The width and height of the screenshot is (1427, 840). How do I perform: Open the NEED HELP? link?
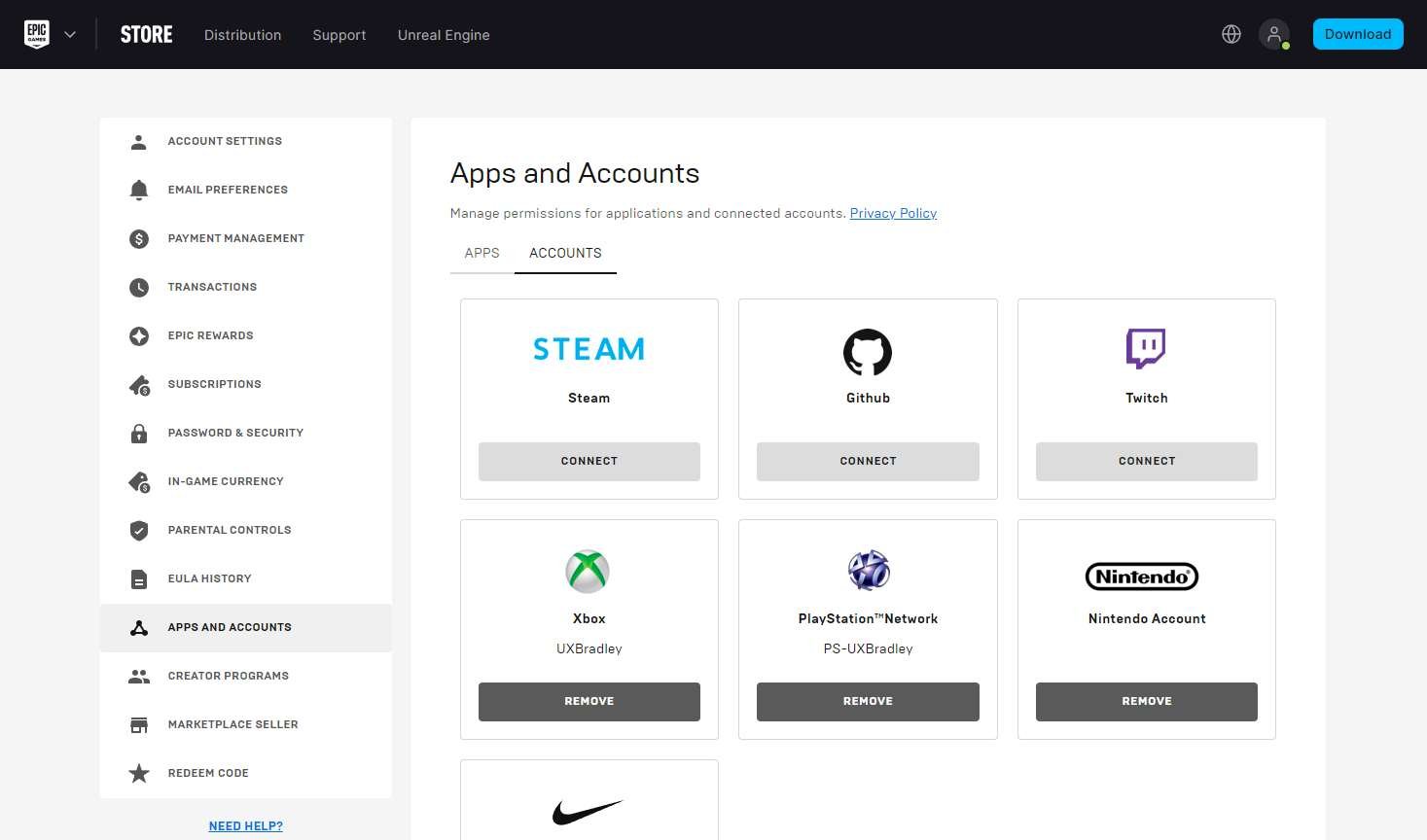click(x=246, y=826)
